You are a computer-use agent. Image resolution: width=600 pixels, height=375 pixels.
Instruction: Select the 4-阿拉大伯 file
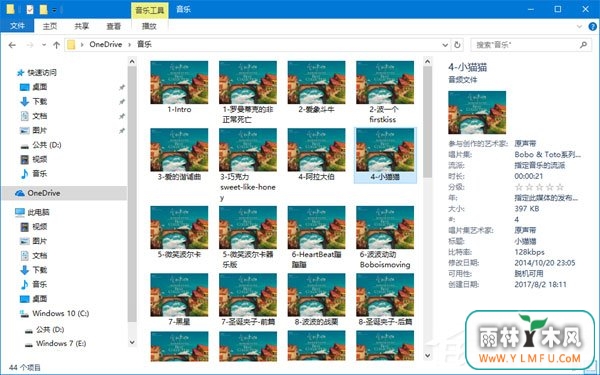coord(316,155)
